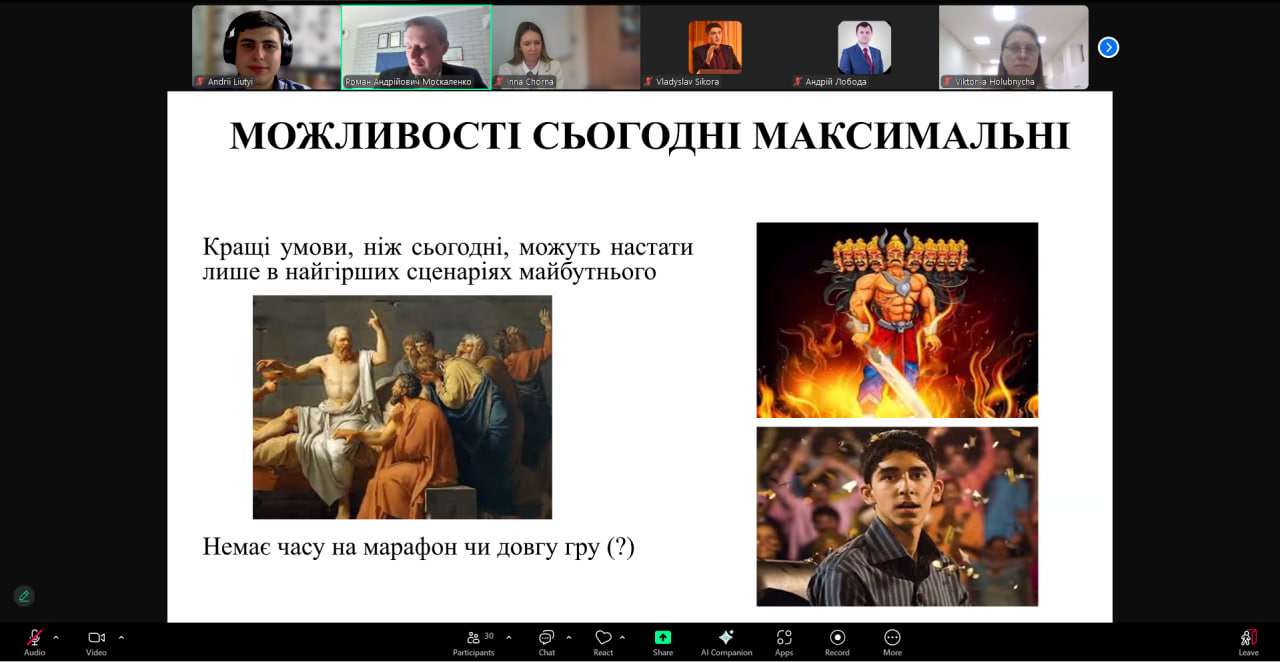
Task: Click the green Share screen button
Action: coord(663,641)
